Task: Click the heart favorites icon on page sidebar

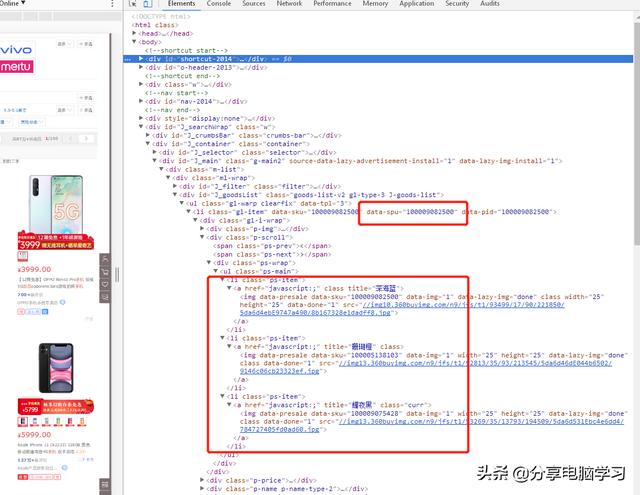Action: (x=105, y=284)
